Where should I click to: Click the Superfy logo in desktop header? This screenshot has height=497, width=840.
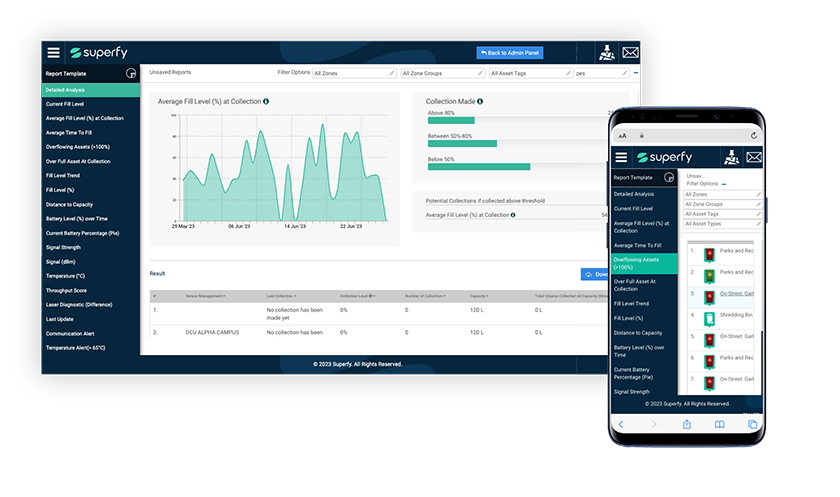pyautogui.click(x=99, y=52)
